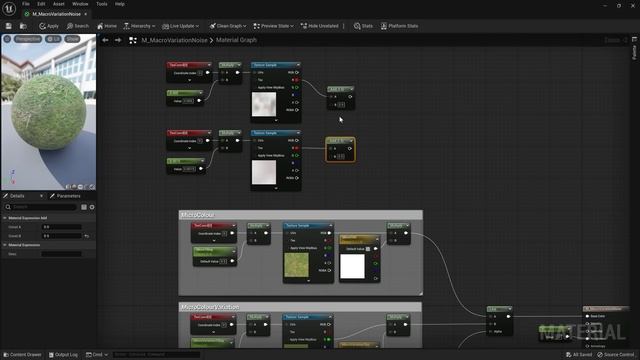Collapse the Material Expression section
Viewport: 640px width, 360px height.
5,245
